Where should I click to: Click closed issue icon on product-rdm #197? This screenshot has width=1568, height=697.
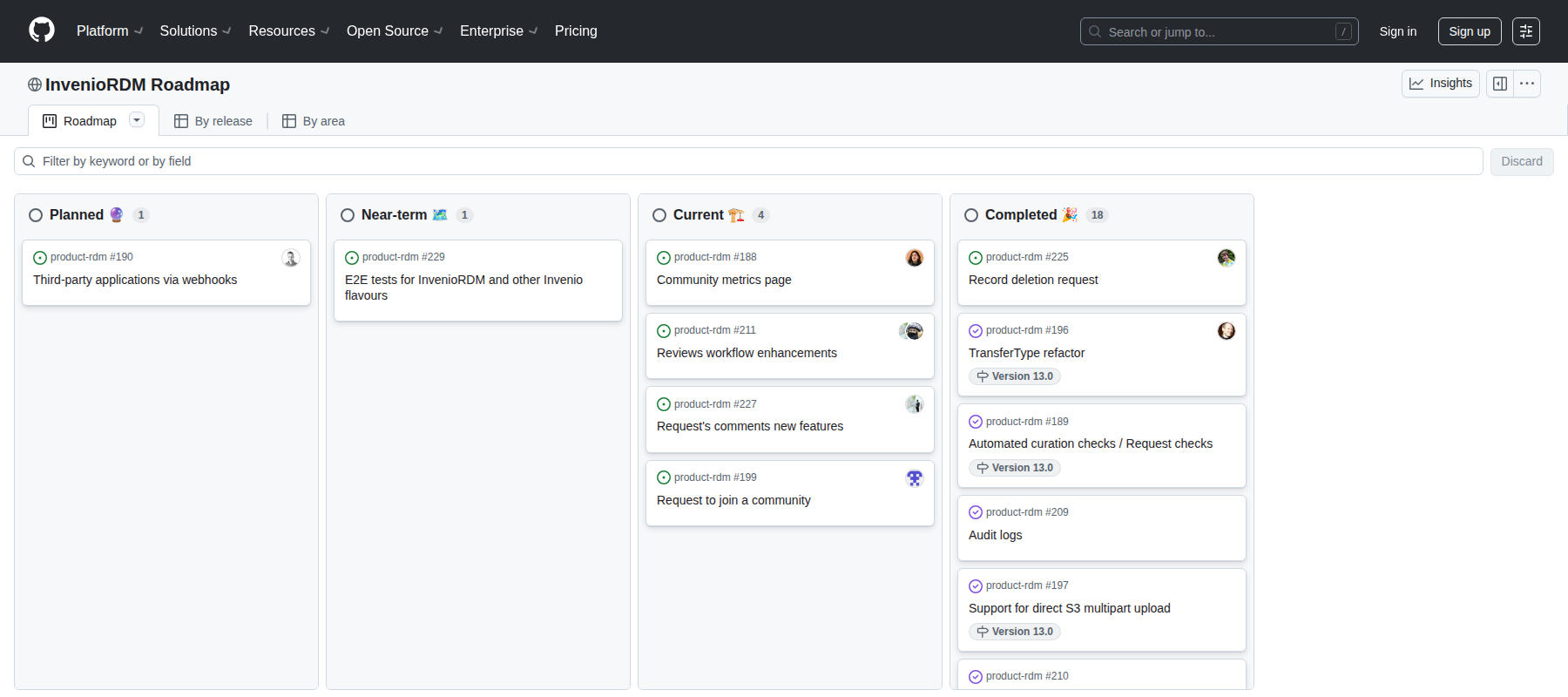(976, 586)
